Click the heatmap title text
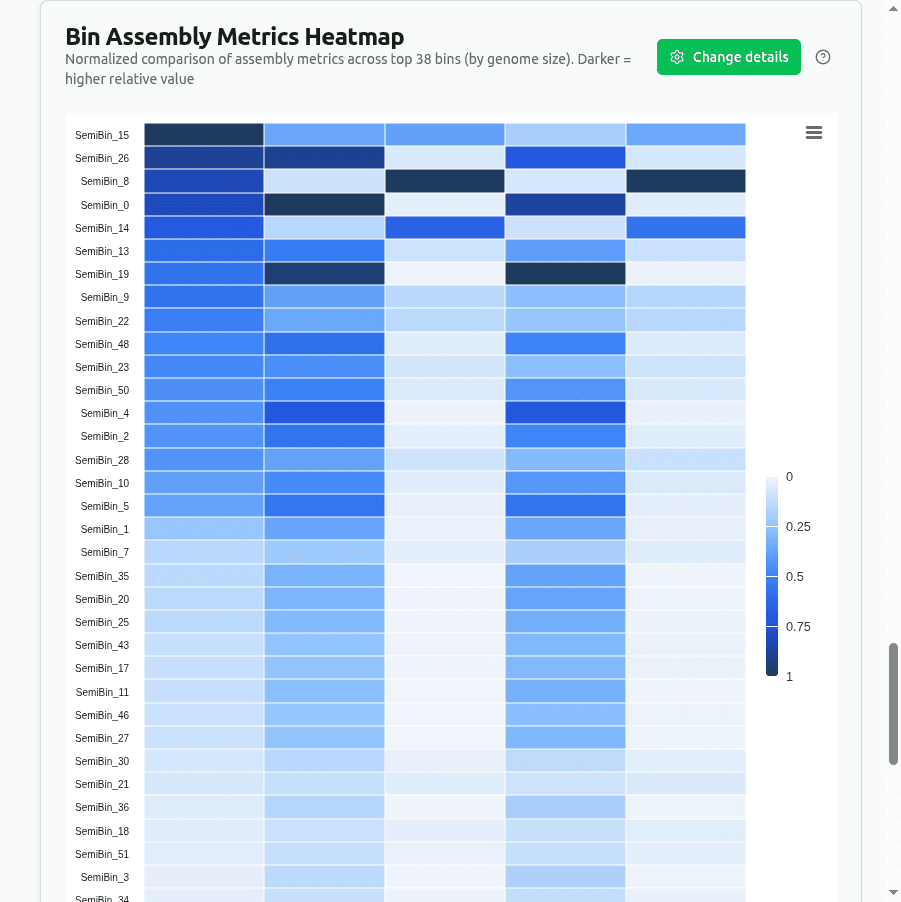Image resolution: width=901 pixels, height=902 pixels. pos(233,36)
